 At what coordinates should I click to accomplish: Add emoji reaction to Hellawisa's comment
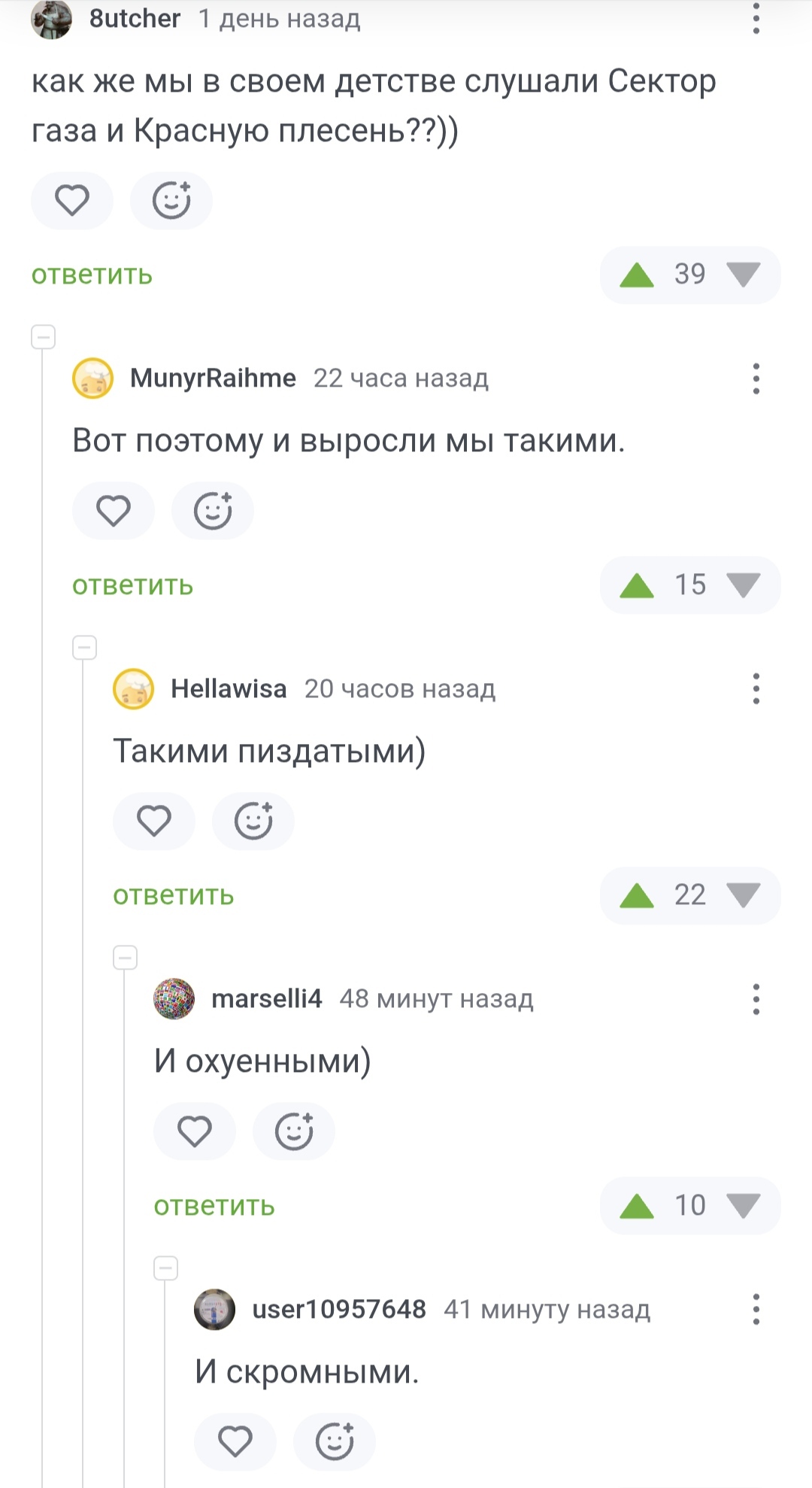(x=253, y=821)
